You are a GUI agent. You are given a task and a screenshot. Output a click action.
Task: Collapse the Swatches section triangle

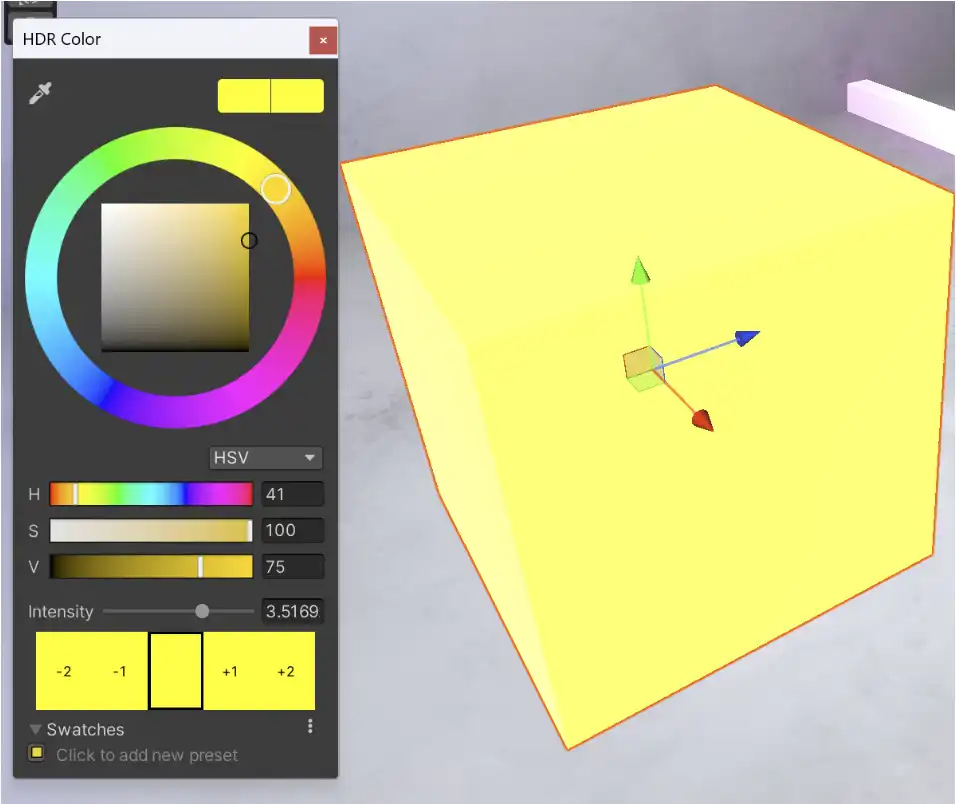pyautogui.click(x=35, y=729)
